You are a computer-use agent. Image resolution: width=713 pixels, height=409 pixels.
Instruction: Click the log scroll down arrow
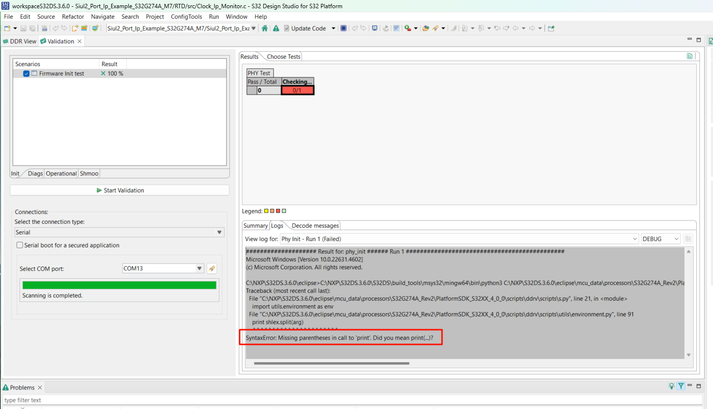[x=689, y=355]
